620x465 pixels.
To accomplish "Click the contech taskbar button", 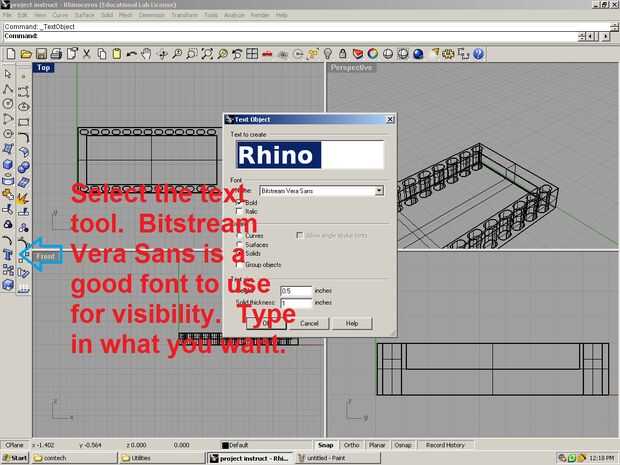I will click(x=74, y=458).
